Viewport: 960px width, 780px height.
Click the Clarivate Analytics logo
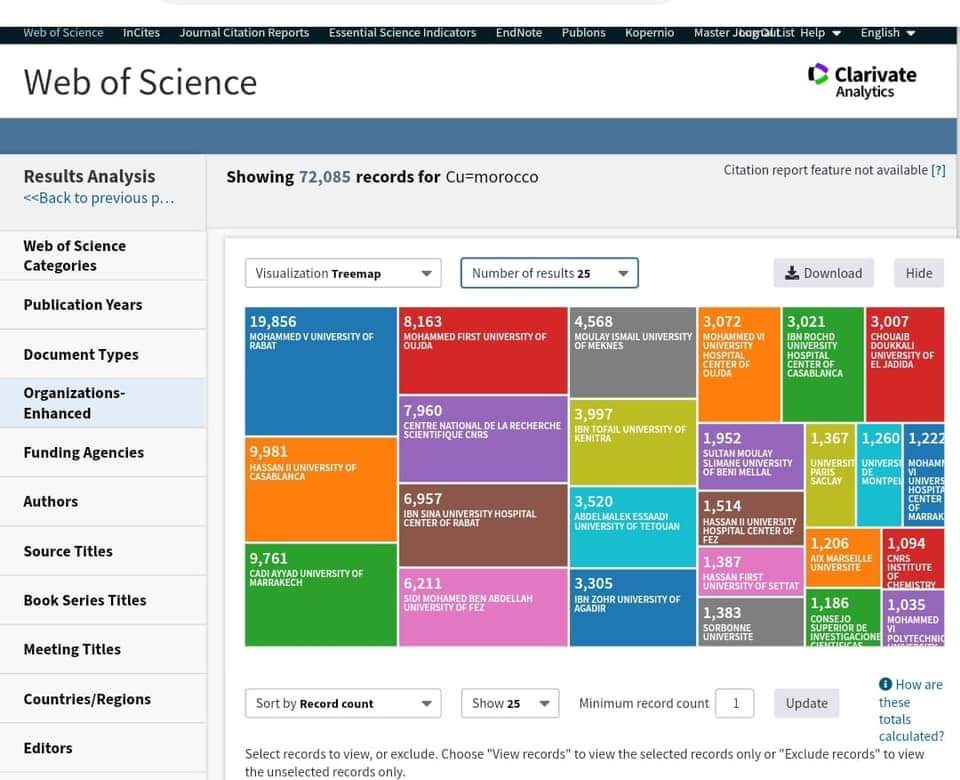(862, 81)
